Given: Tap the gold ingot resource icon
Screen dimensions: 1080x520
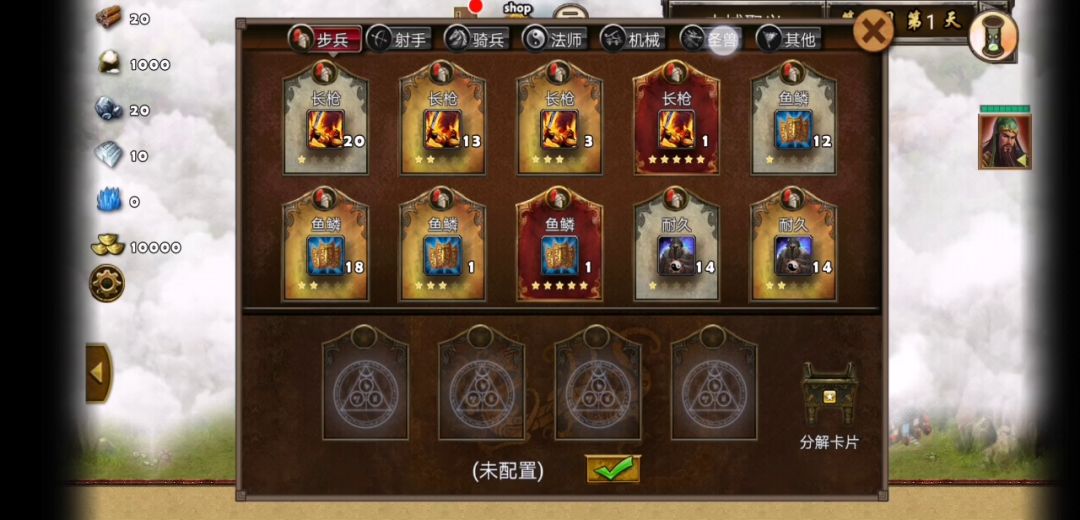Looking at the screenshot, I should (x=108, y=245).
